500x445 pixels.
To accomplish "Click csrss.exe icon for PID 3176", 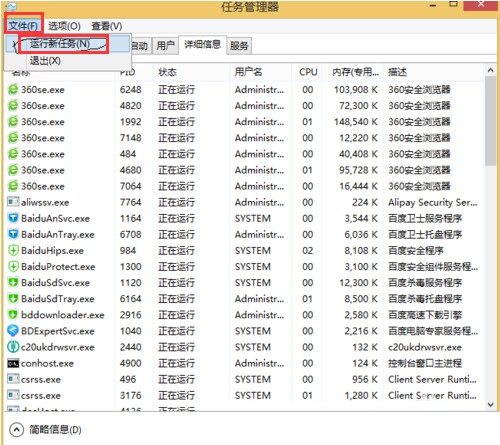I will click(x=13, y=395).
